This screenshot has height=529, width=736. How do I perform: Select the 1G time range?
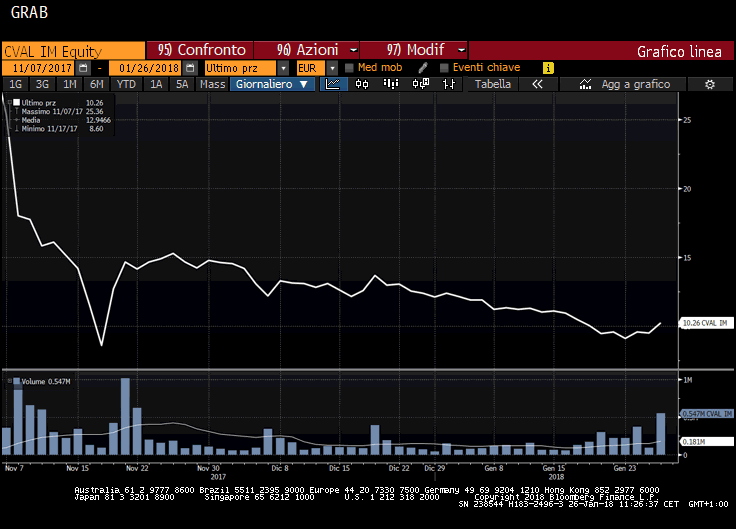[x=15, y=84]
